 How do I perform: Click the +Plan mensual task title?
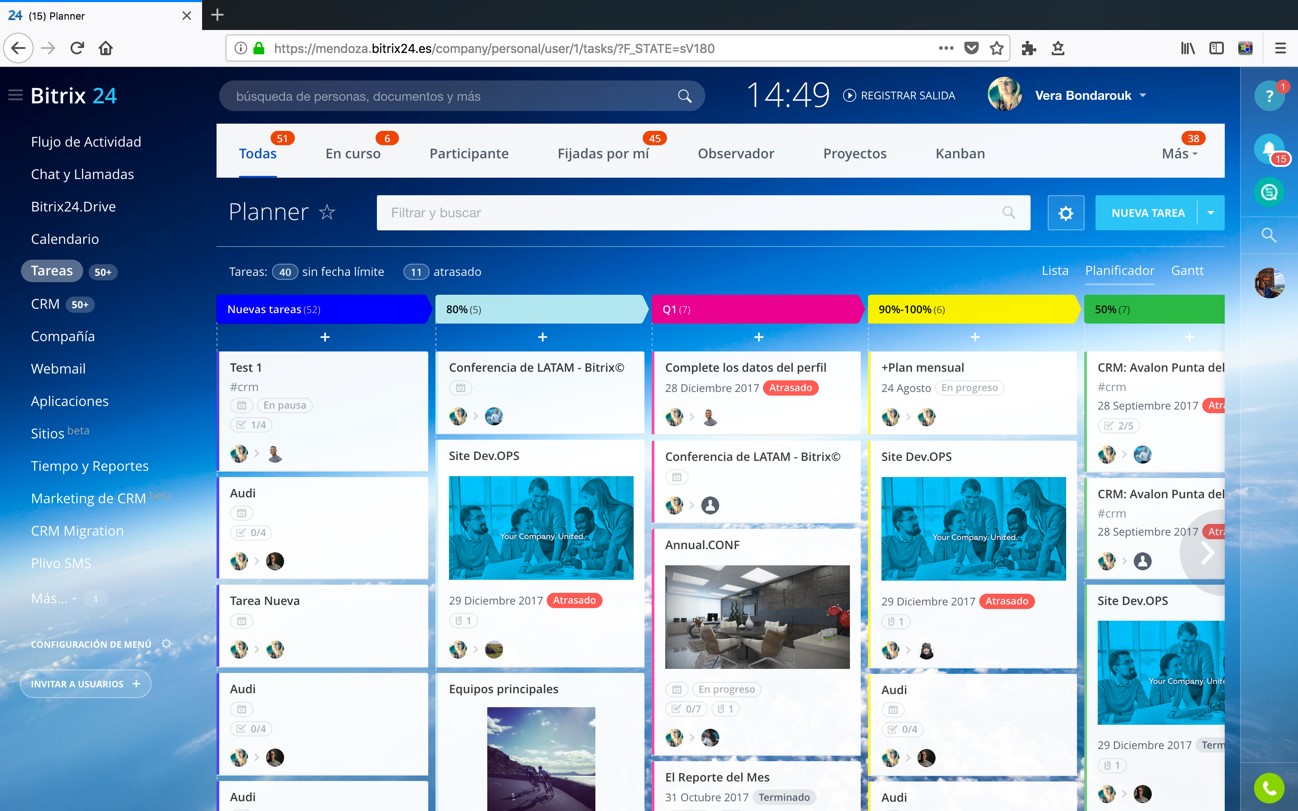pyautogui.click(x=922, y=368)
